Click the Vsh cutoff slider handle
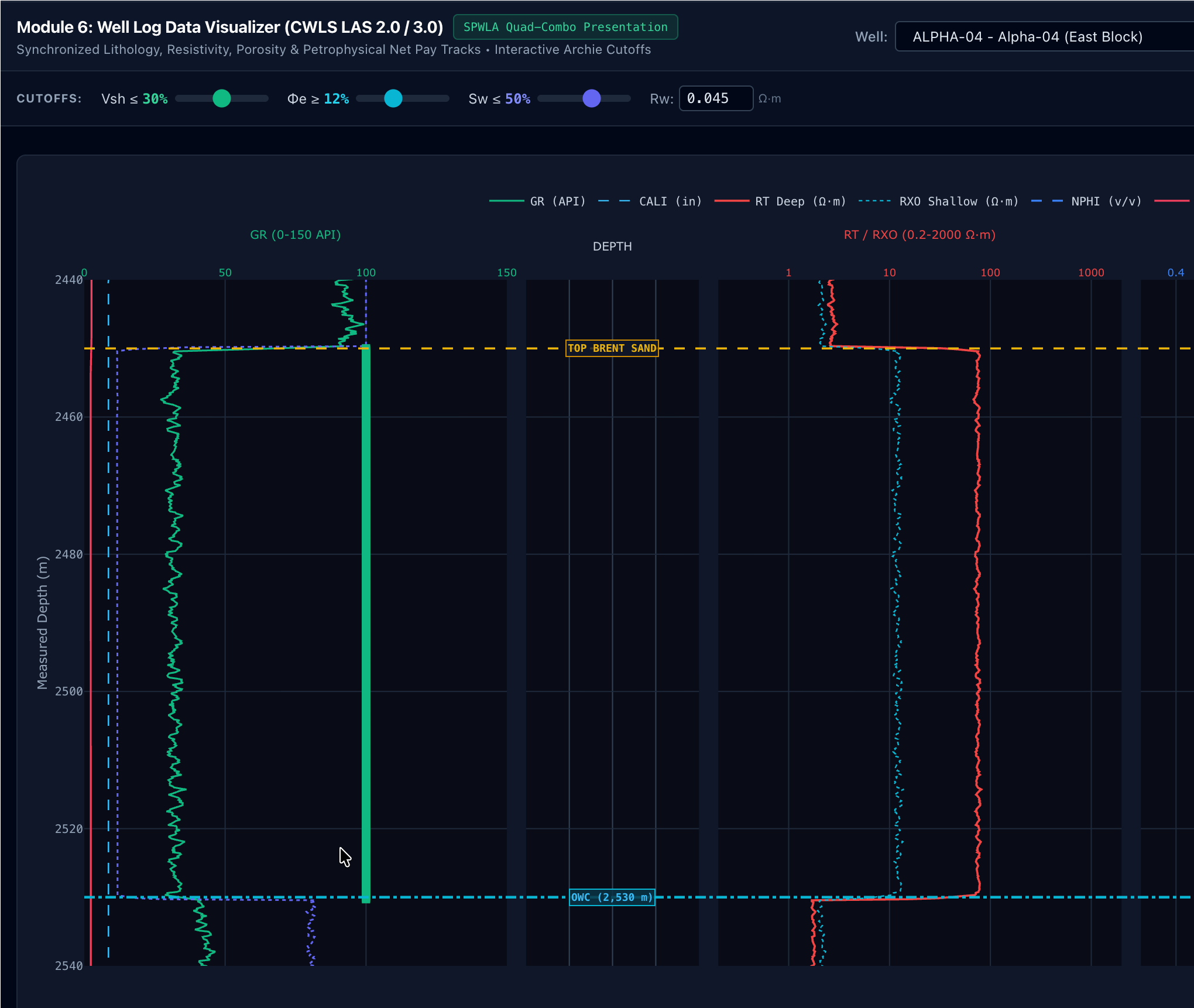 tap(222, 98)
